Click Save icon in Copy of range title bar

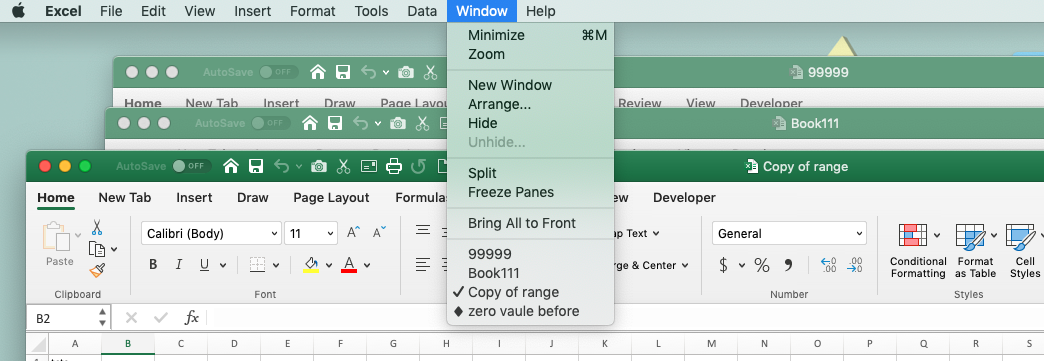click(255, 166)
